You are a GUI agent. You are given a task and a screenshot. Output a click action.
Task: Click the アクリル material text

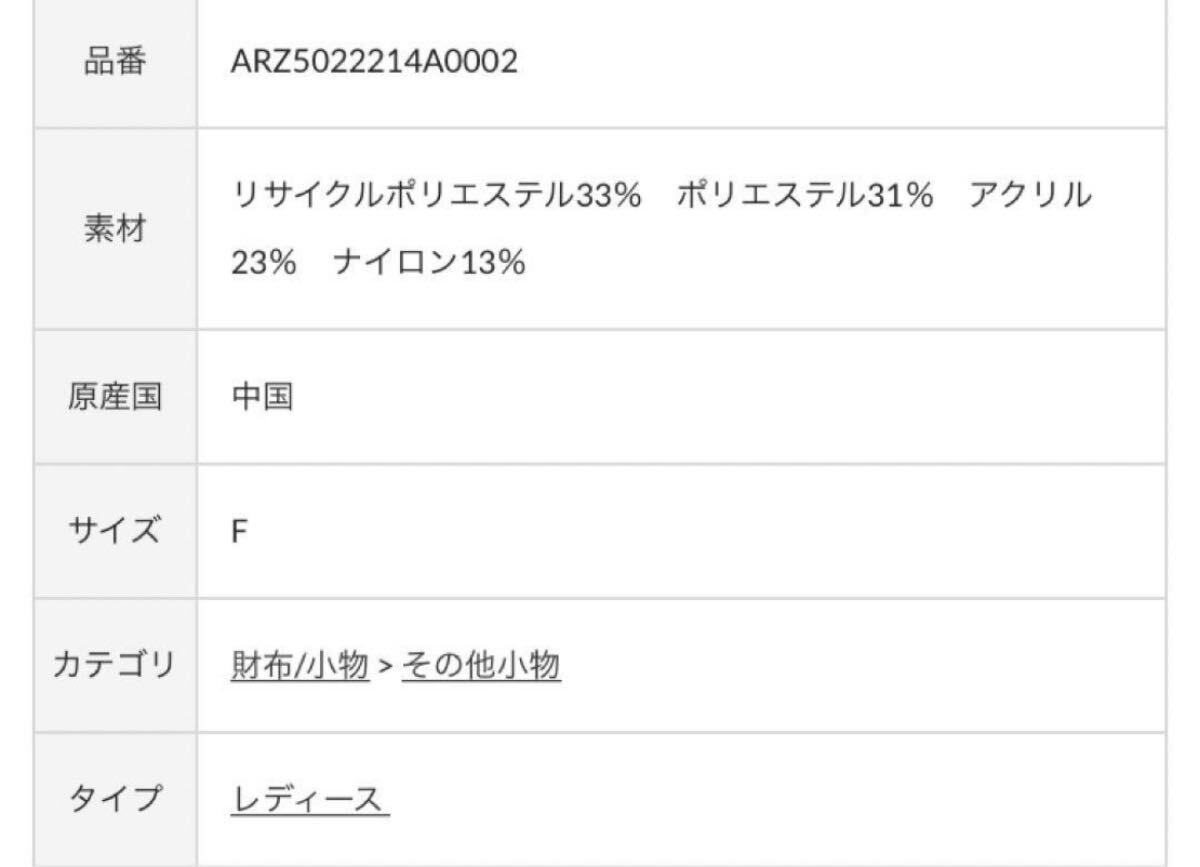(1029, 195)
